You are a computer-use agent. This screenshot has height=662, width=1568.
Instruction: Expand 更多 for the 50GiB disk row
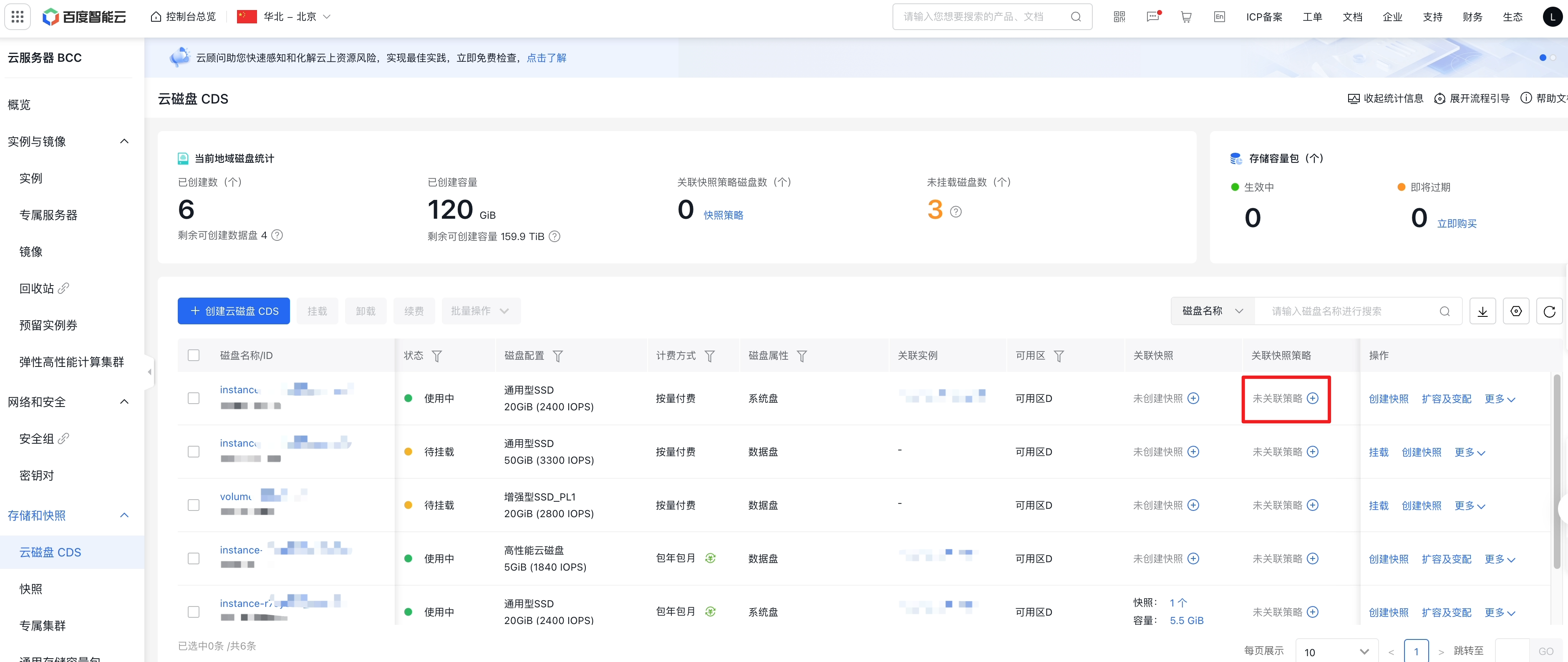1470,452
